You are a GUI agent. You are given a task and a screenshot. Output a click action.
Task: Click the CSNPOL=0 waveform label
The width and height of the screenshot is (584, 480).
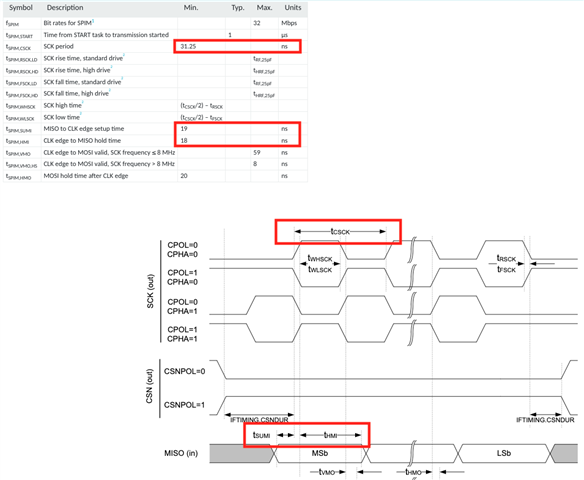tap(184, 371)
